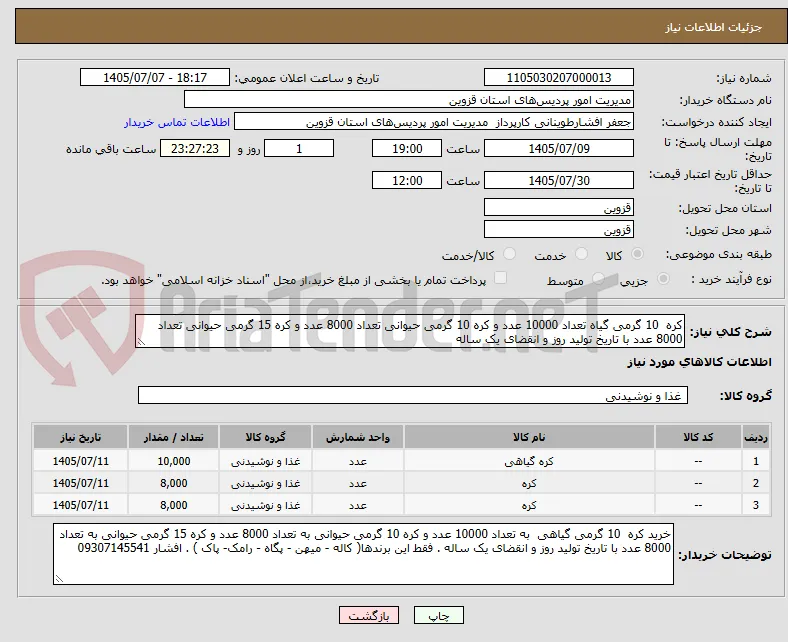Click the remaining time field 23:27:23

[x=195, y=148]
